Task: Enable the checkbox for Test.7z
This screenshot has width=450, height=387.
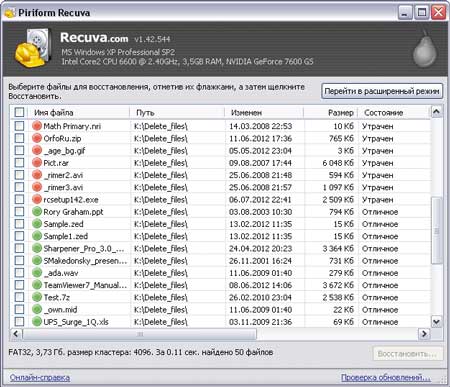Action: coord(19,297)
